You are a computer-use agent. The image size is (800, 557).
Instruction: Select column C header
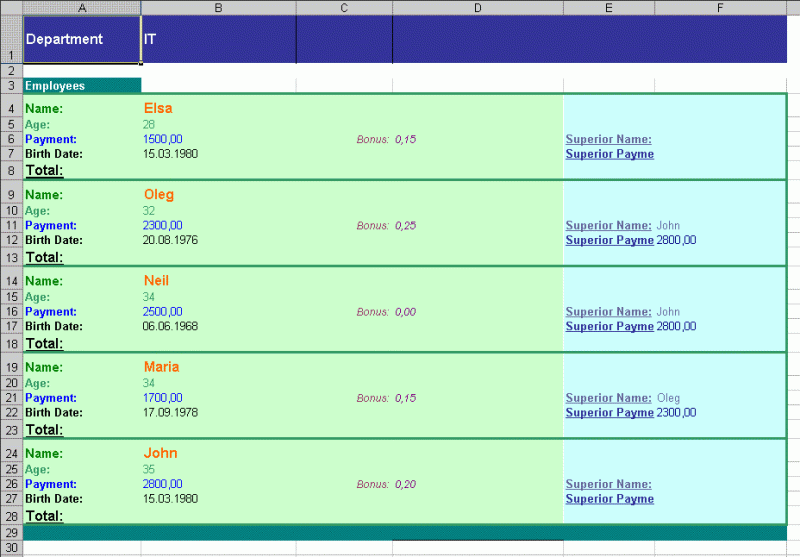point(344,8)
